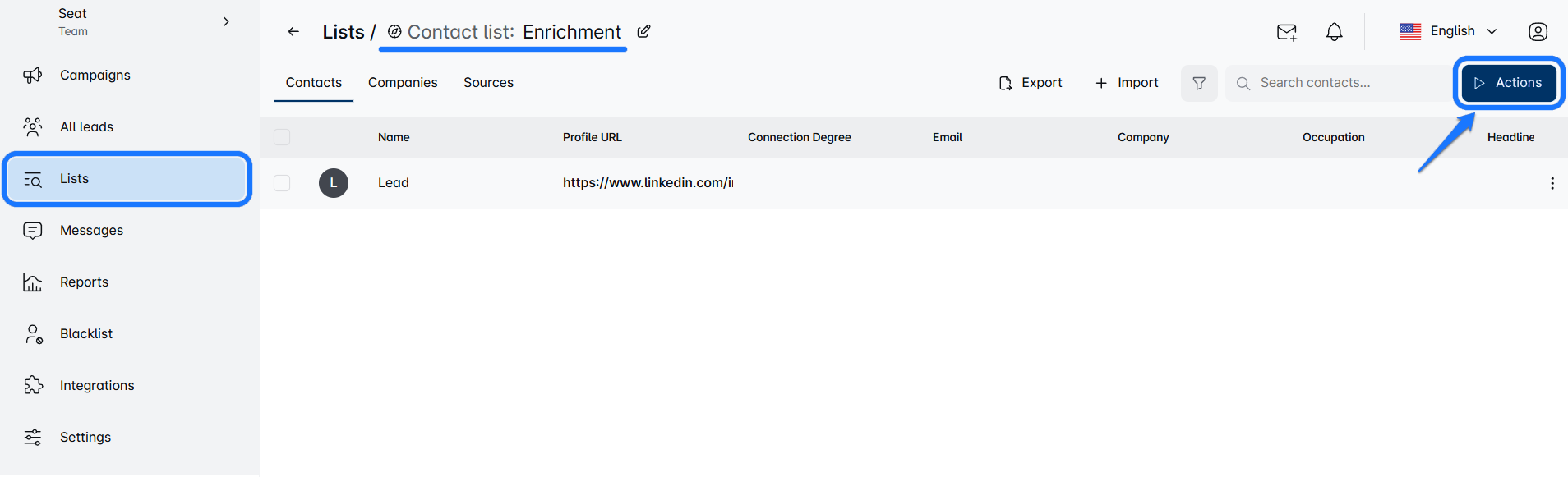Screen dimensions: 1568x477
Task: Open the notifications bell
Action: pyautogui.click(x=1334, y=32)
